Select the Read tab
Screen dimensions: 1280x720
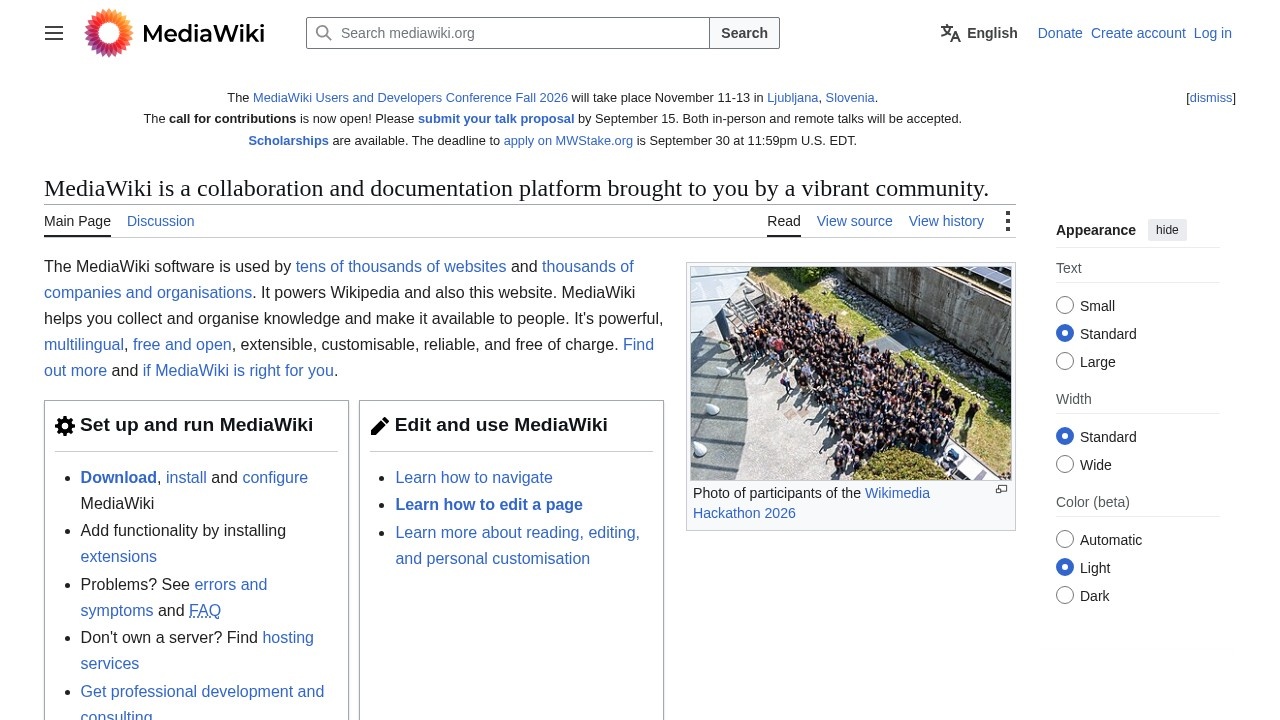click(784, 221)
